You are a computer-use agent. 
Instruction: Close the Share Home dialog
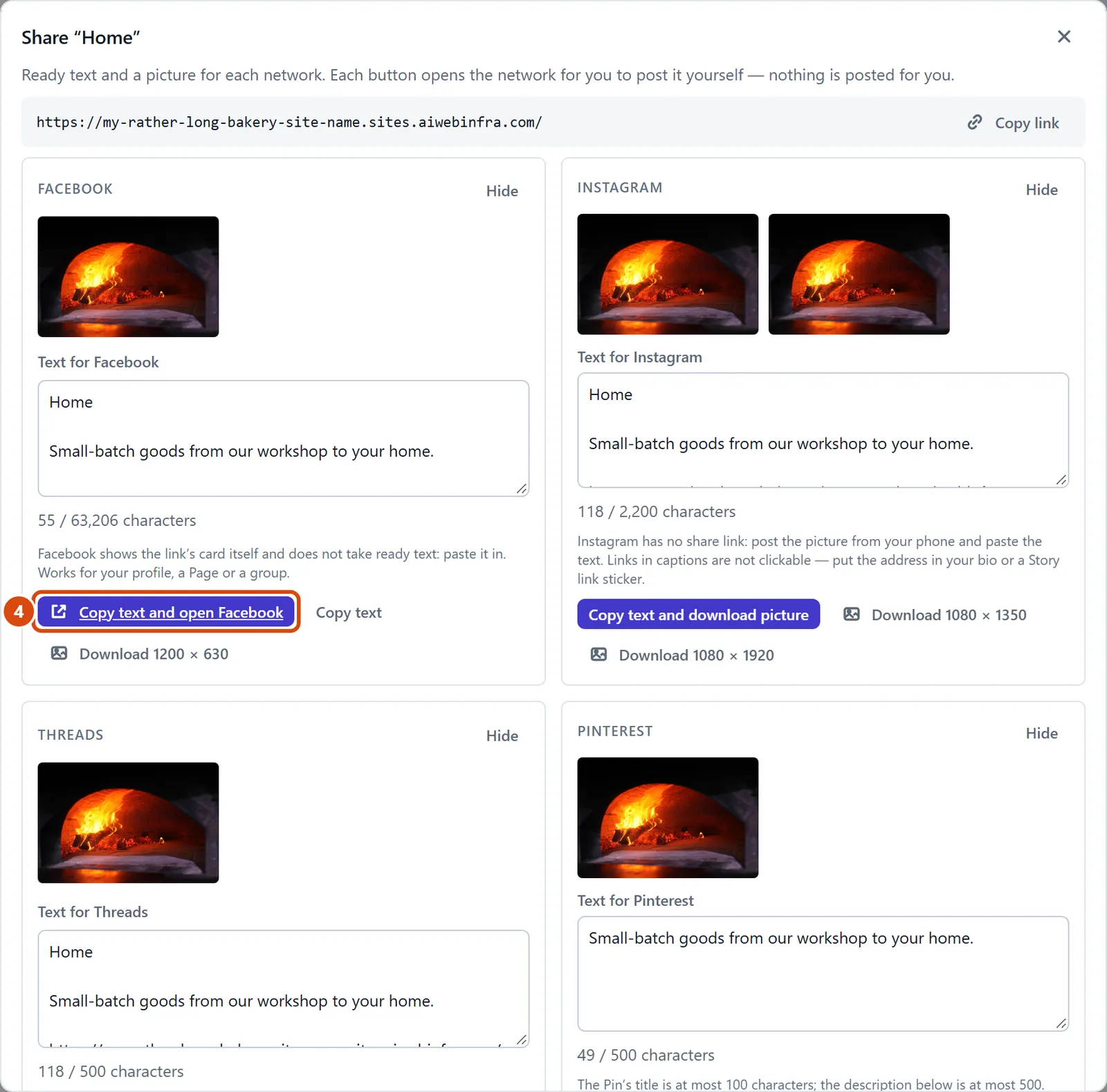pos(1064,37)
